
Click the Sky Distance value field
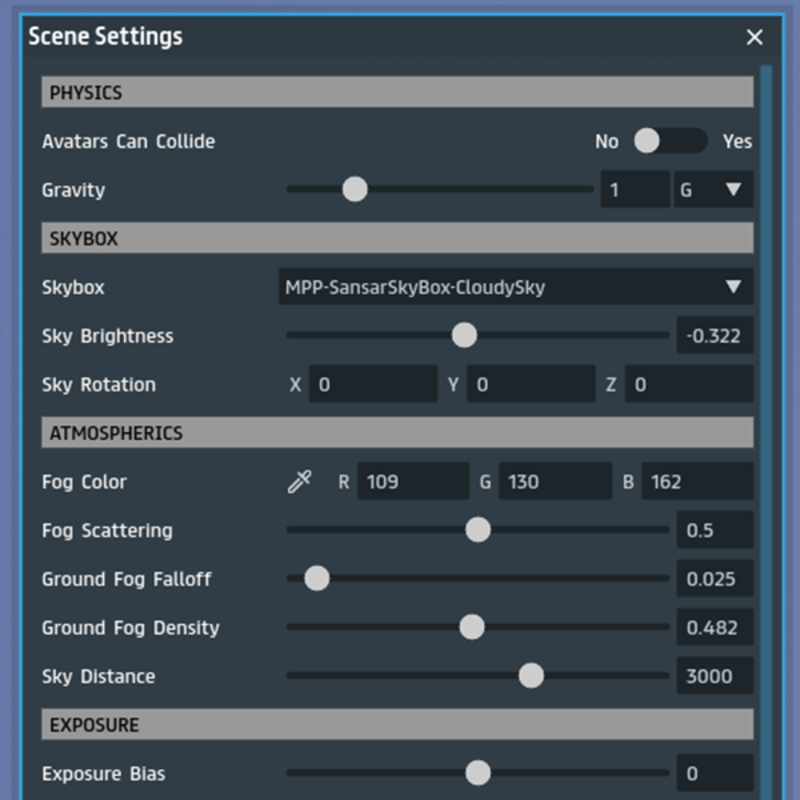(x=714, y=676)
